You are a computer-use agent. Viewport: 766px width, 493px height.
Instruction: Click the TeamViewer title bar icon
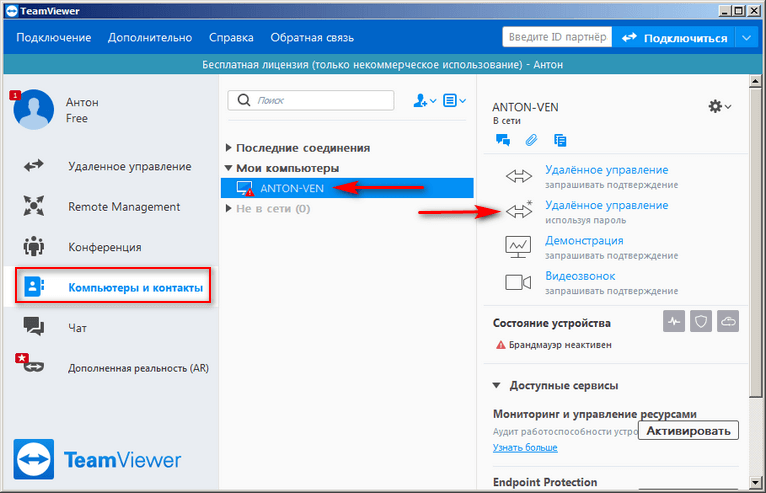12,11
